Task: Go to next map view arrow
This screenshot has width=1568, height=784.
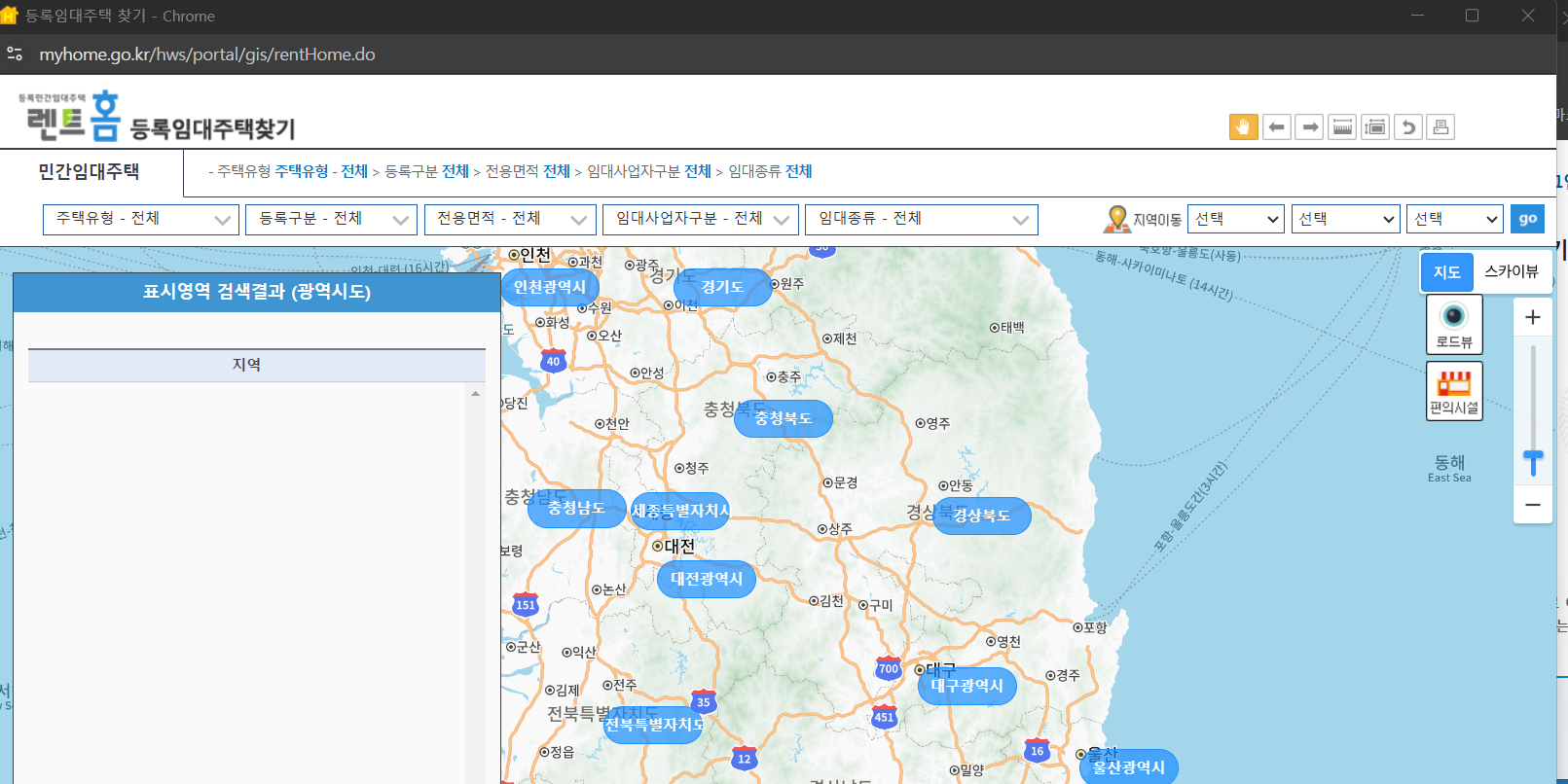Action: click(1309, 126)
